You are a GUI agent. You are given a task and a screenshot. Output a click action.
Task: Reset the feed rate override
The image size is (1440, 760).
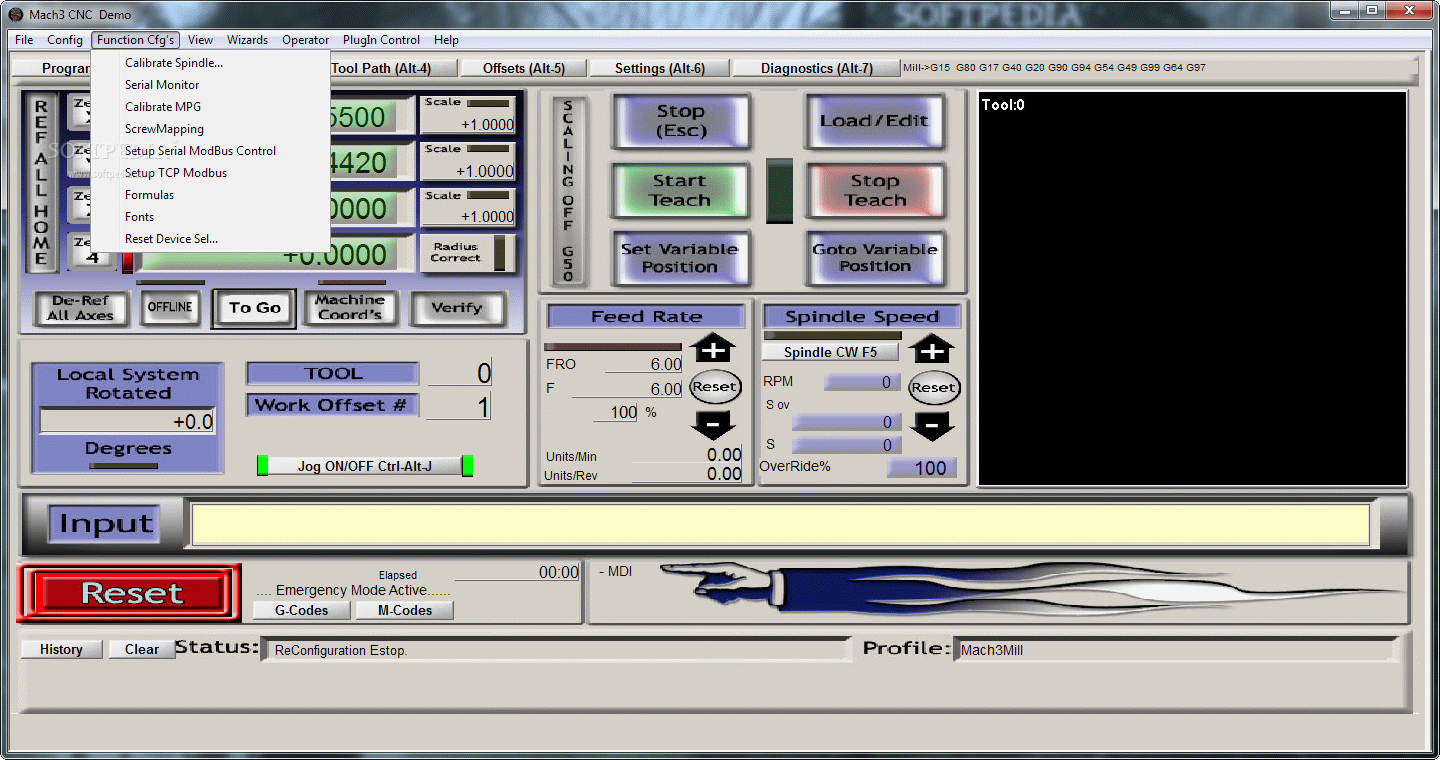pyautogui.click(x=715, y=387)
